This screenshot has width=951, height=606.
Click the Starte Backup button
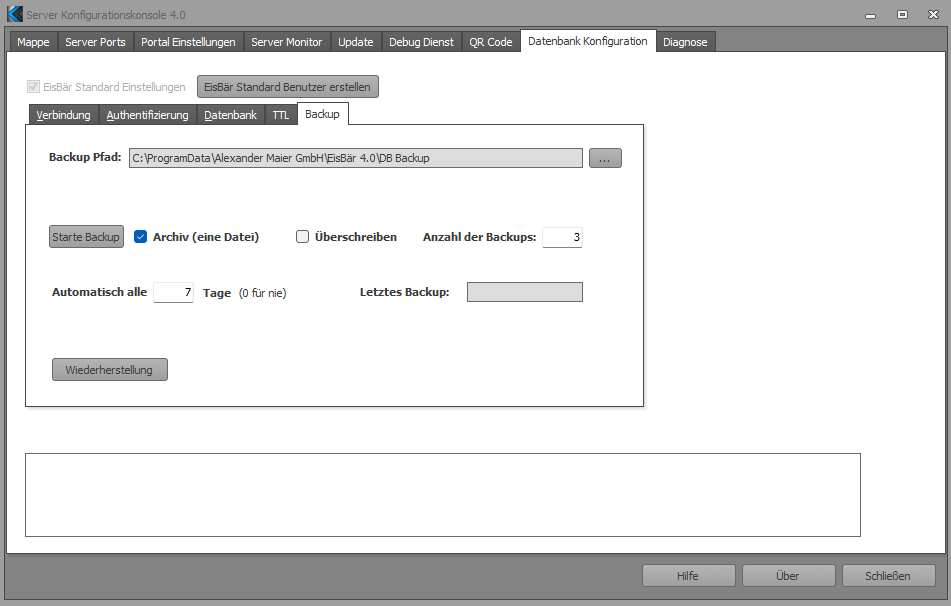86,237
